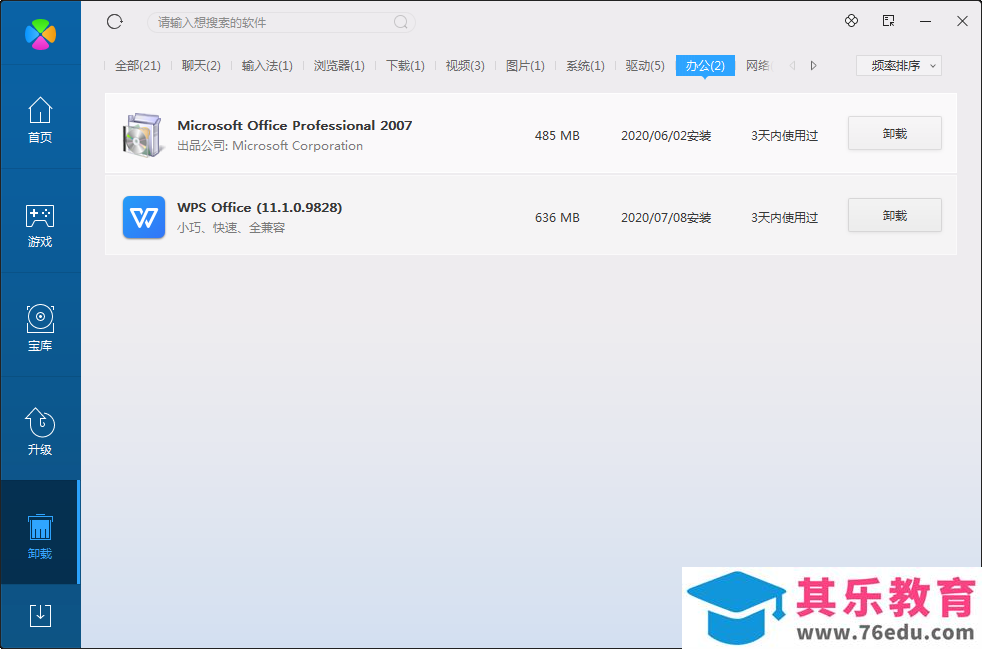Switch to 聊天(2) tab
Image resolution: width=982 pixels, height=649 pixels.
coord(201,66)
